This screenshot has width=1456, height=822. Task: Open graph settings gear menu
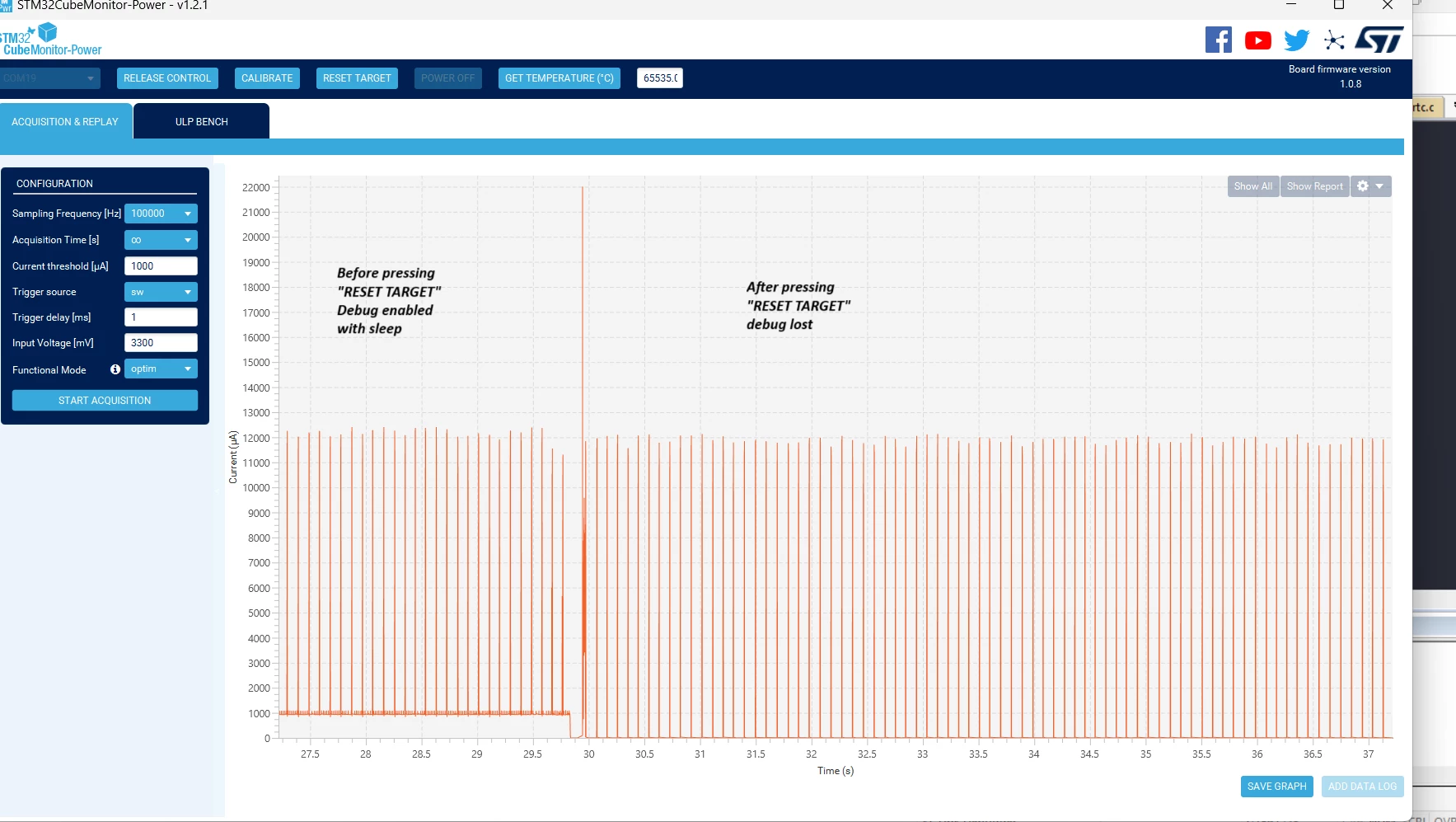tap(1370, 186)
